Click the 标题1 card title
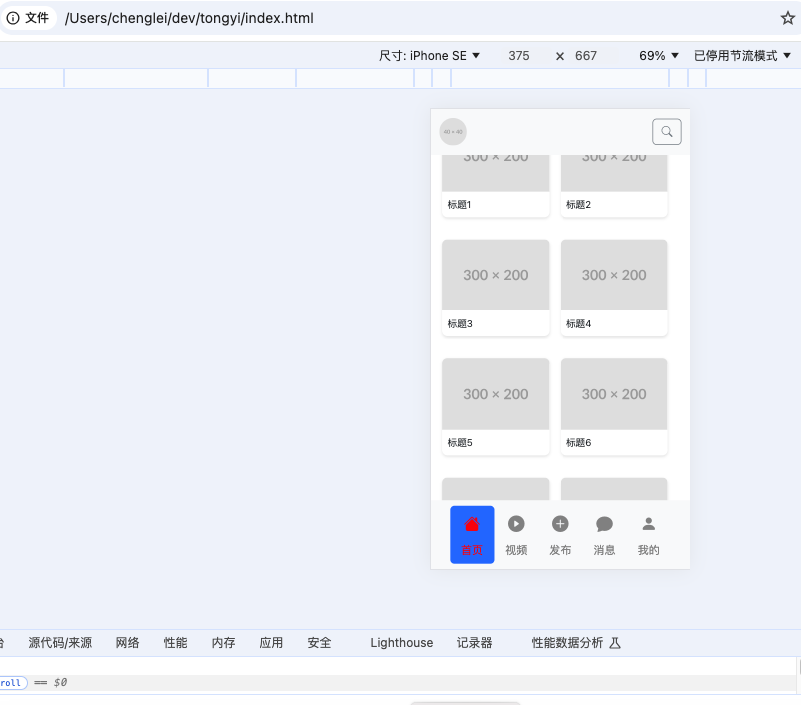Viewport: 801px width, 705px height. [459, 205]
